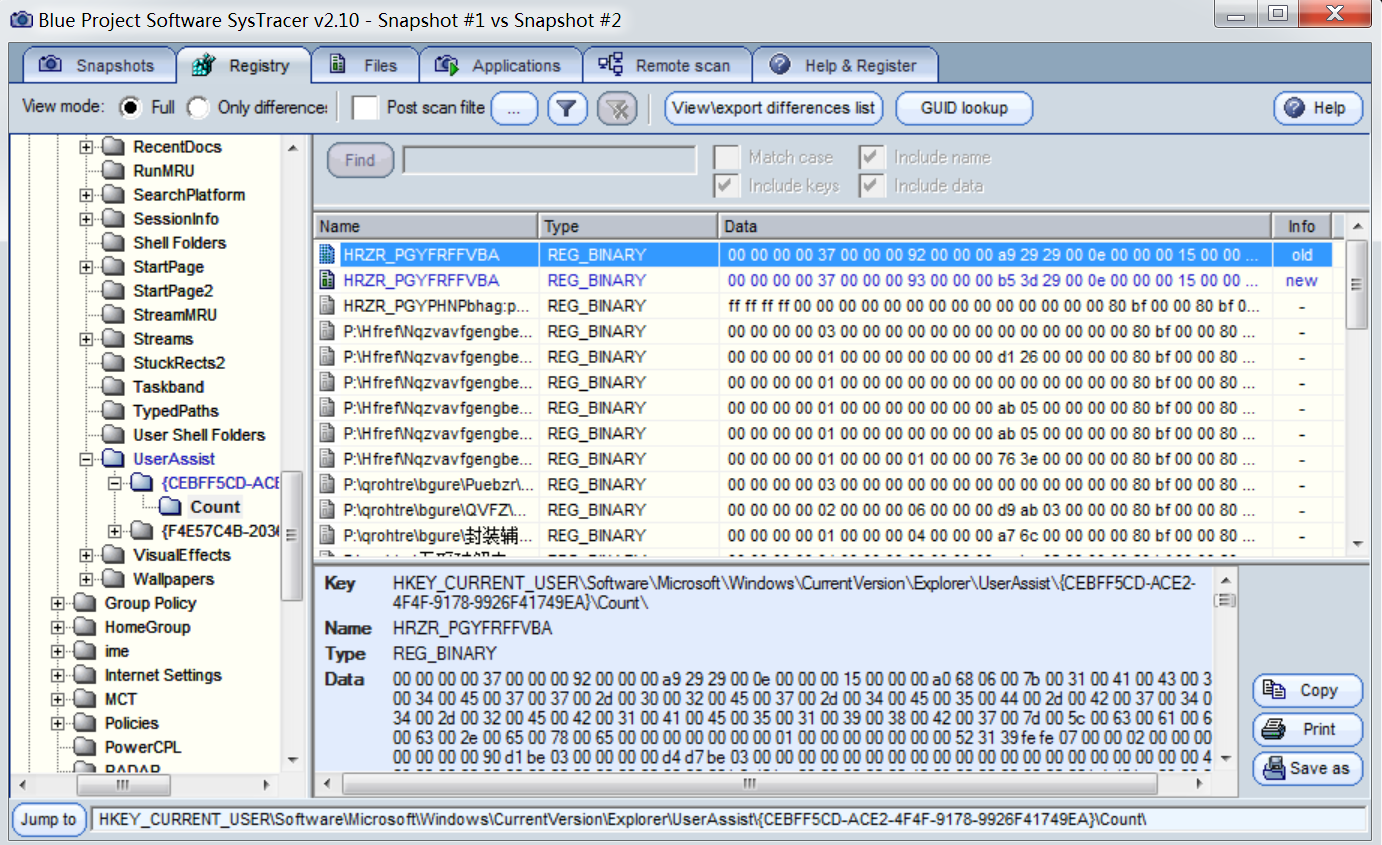Collapse the {CEBFF5CD-ACE key node
Image resolution: width=1382 pixels, height=845 pixels.
point(114,483)
